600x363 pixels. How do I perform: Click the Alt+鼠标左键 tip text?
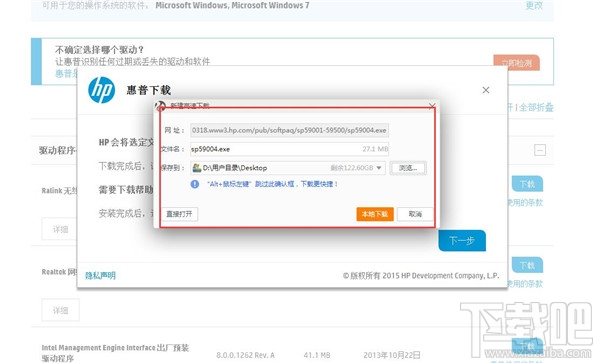pos(272,184)
